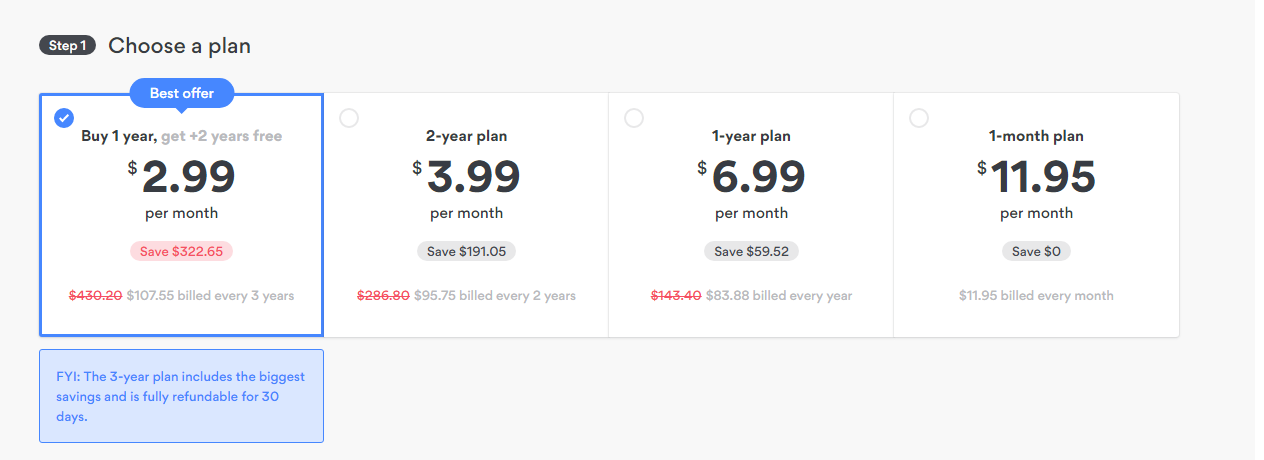This screenshot has height=460, width=1264.
Task: Click the 'Choose a plan' heading
Action: click(x=179, y=46)
